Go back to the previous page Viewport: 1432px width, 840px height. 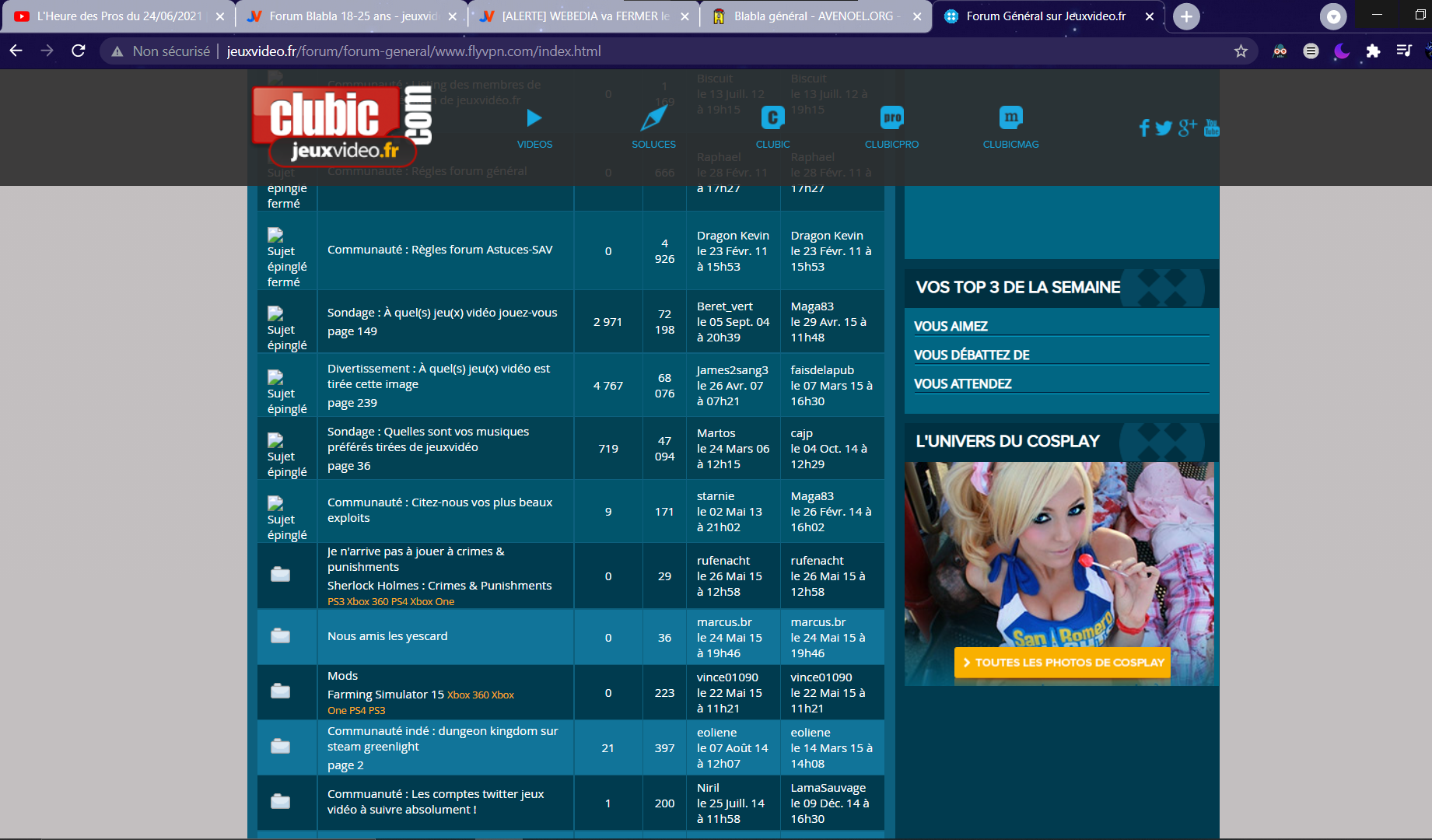pyautogui.click(x=16, y=51)
